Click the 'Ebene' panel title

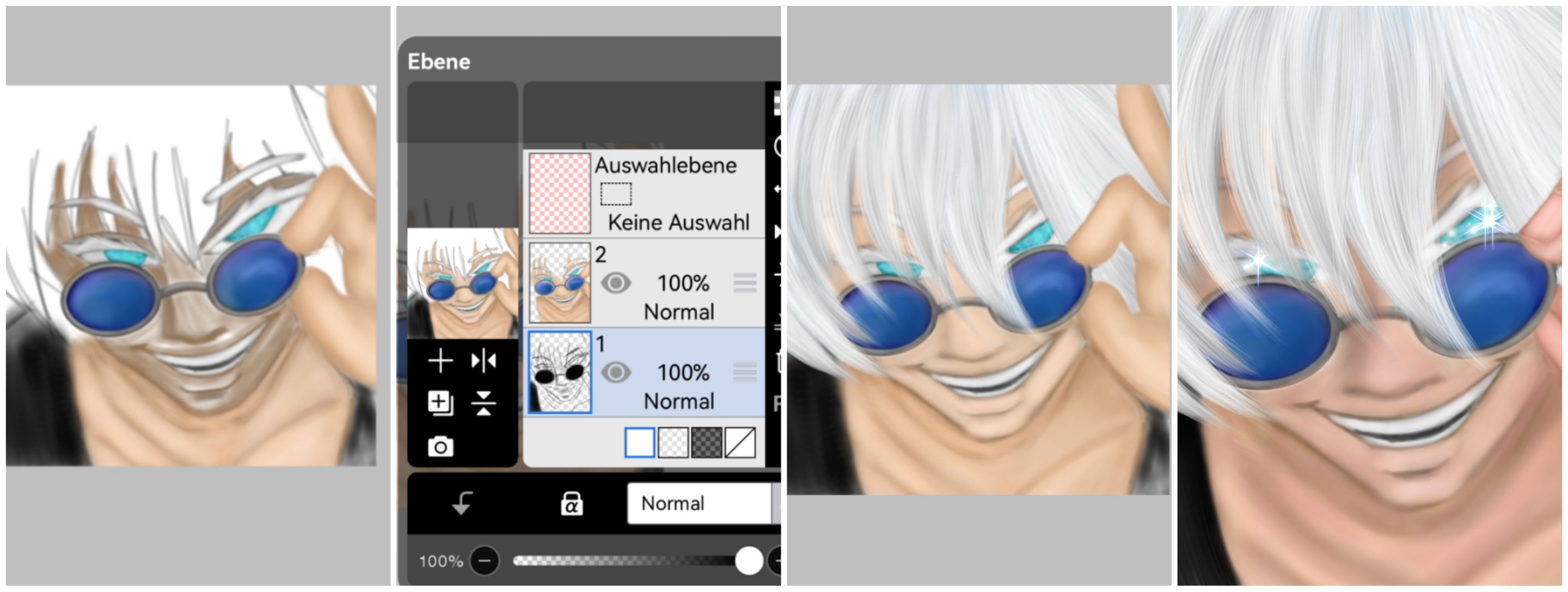point(439,61)
